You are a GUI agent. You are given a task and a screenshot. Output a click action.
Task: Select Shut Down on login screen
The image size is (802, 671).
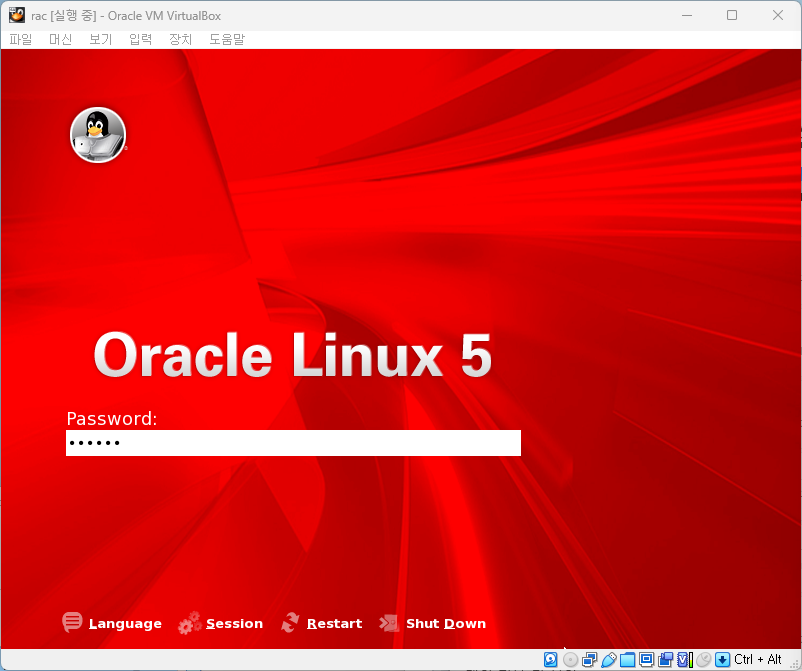446,623
